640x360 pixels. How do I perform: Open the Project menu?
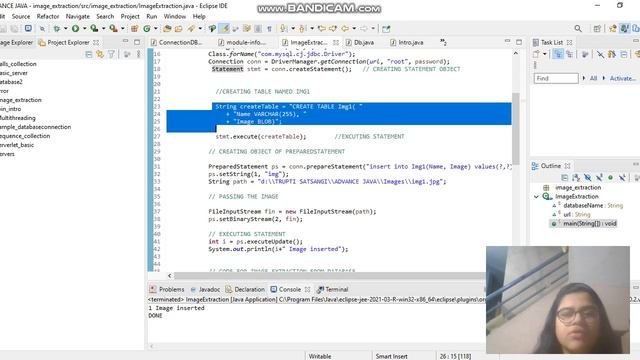[x=130, y=16]
